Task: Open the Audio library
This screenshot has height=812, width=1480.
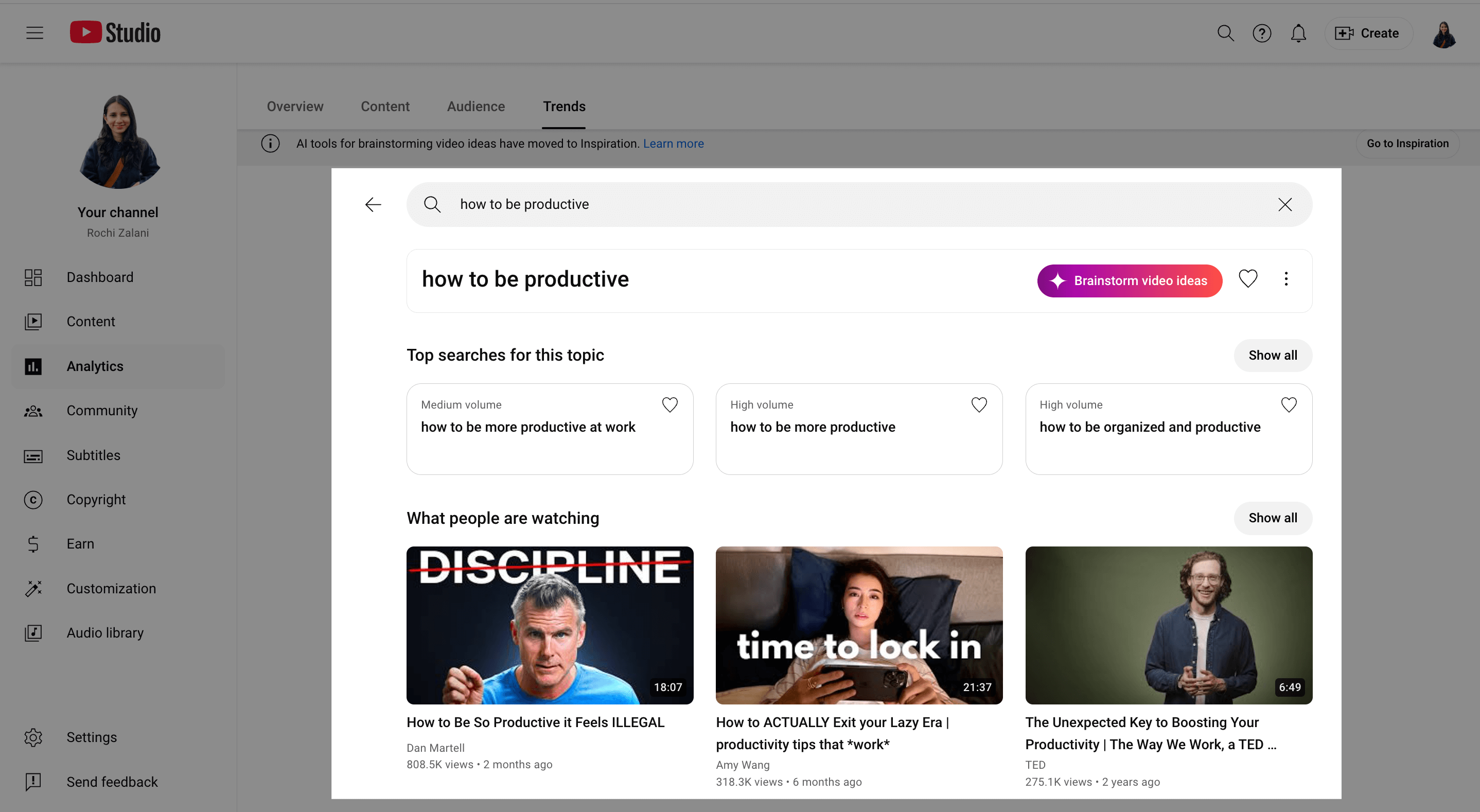Action: pos(104,632)
